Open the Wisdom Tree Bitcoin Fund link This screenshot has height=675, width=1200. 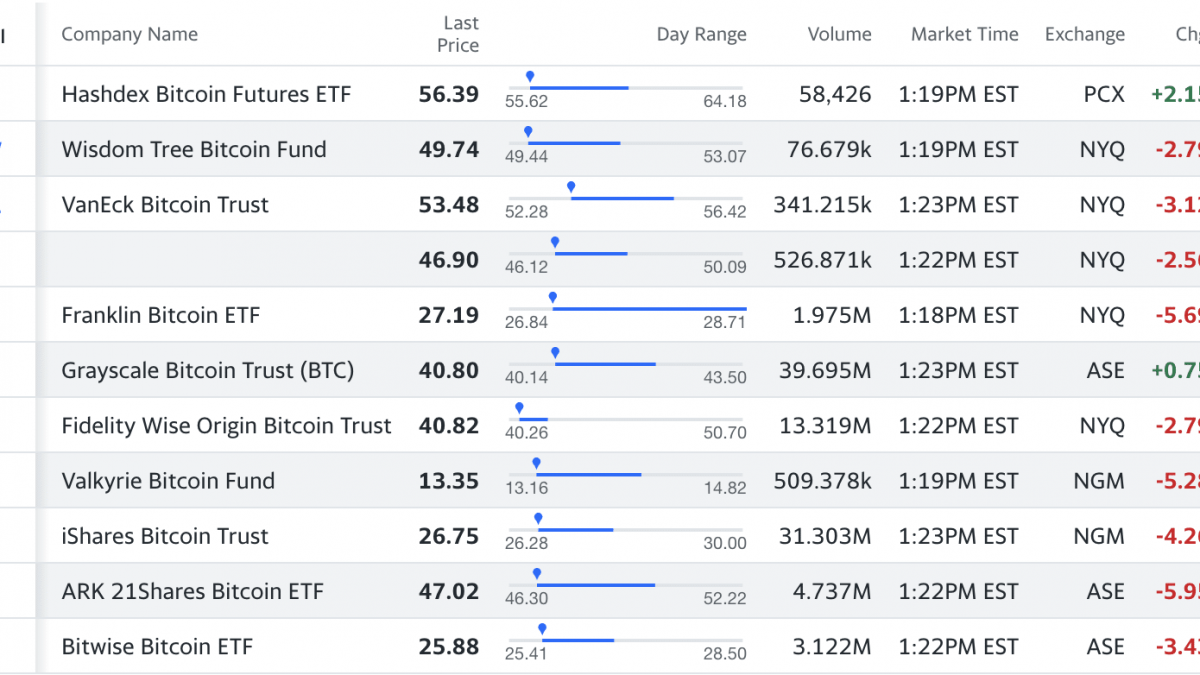coord(194,150)
